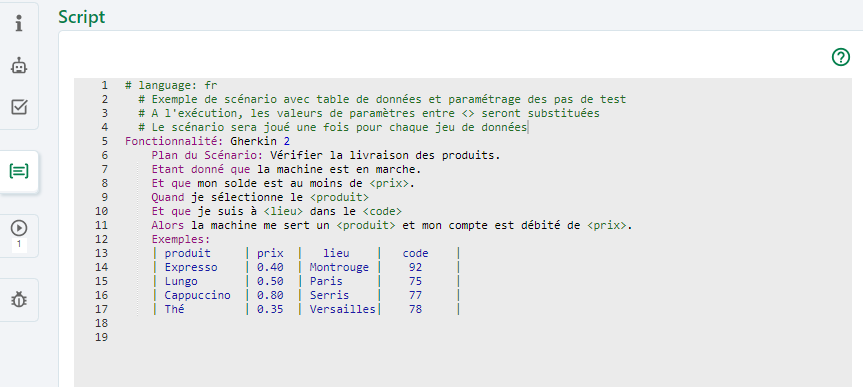Screen dimensions: 863x387
Task: Click the "prix" column header in table
Action: point(270,253)
